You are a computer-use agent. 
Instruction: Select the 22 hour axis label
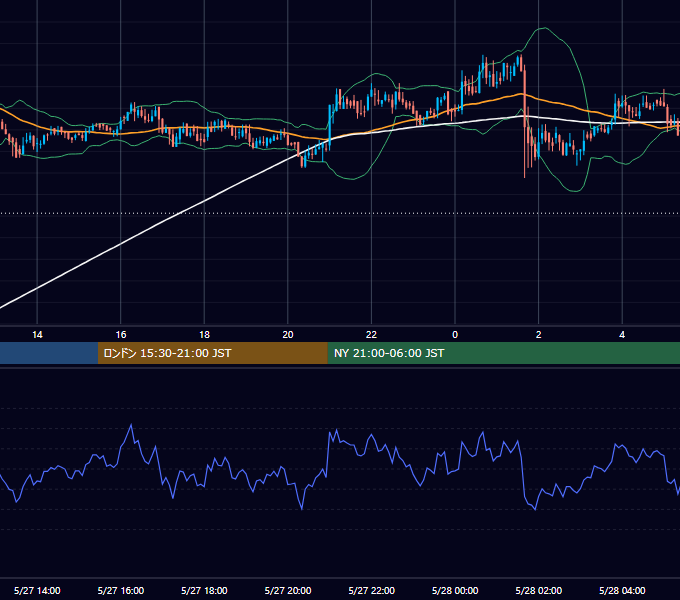pos(371,335)
